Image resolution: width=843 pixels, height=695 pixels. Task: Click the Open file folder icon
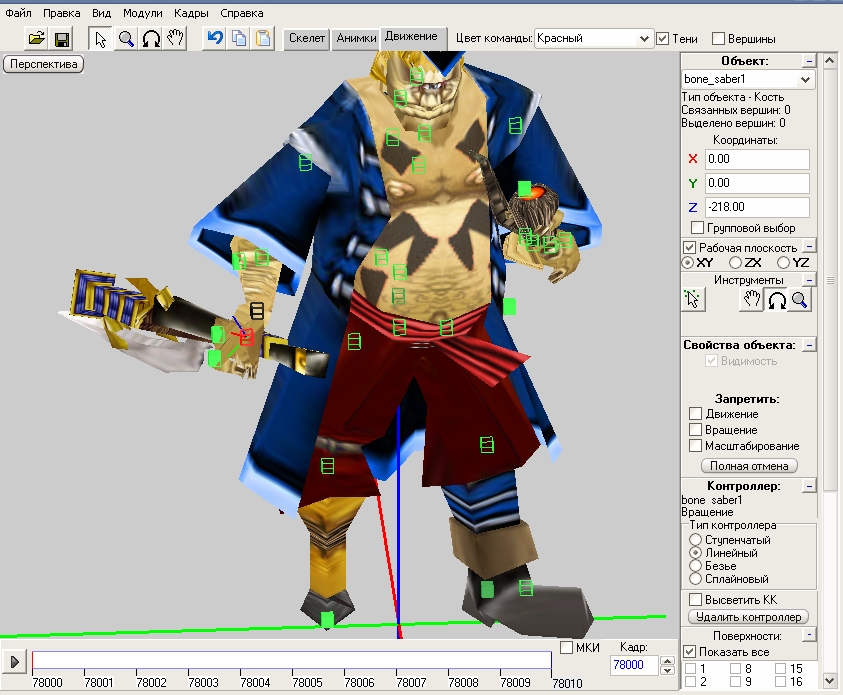pos(37,39)
